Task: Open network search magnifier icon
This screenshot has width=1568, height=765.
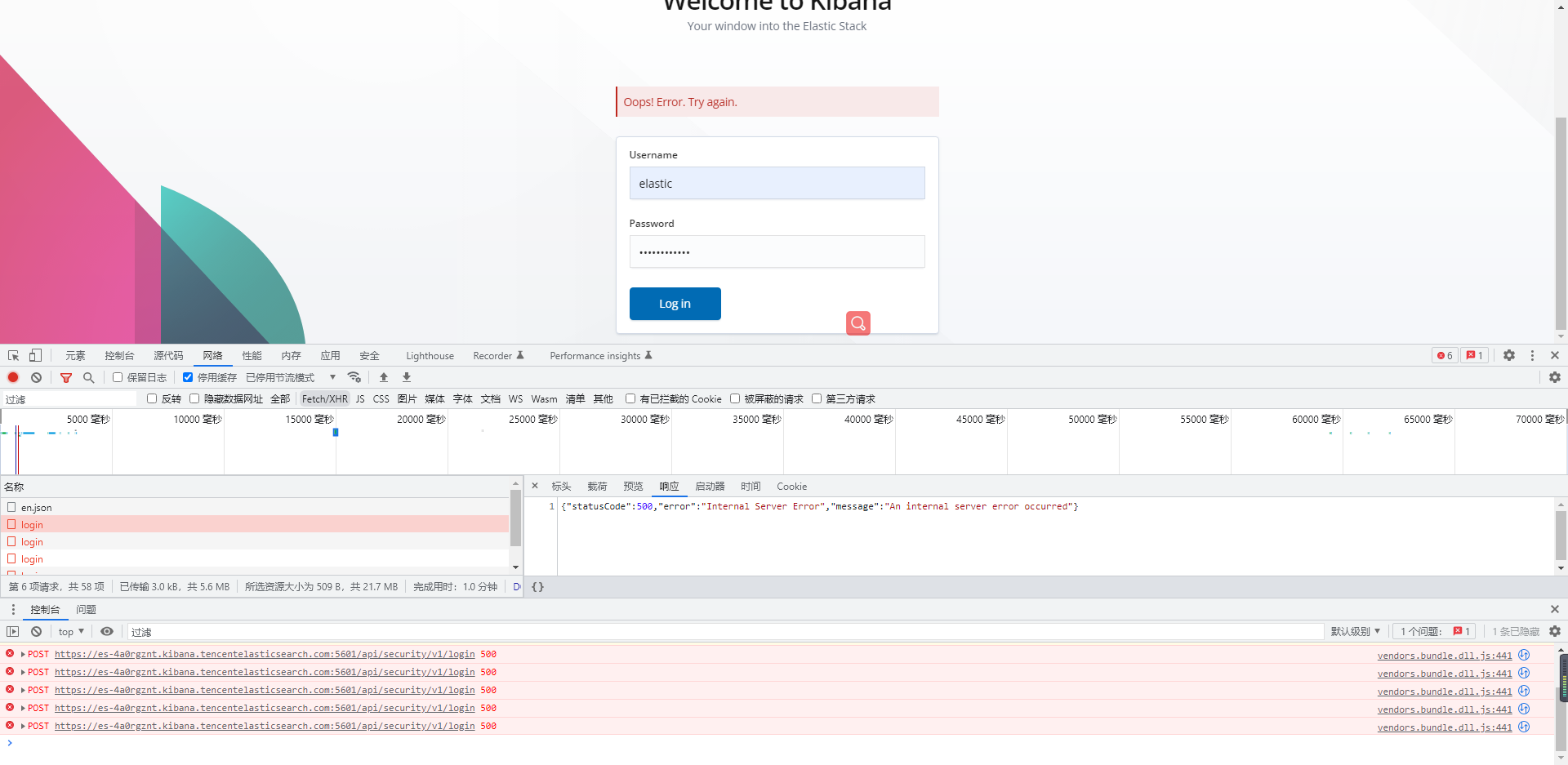Action: tap(89, 377)
